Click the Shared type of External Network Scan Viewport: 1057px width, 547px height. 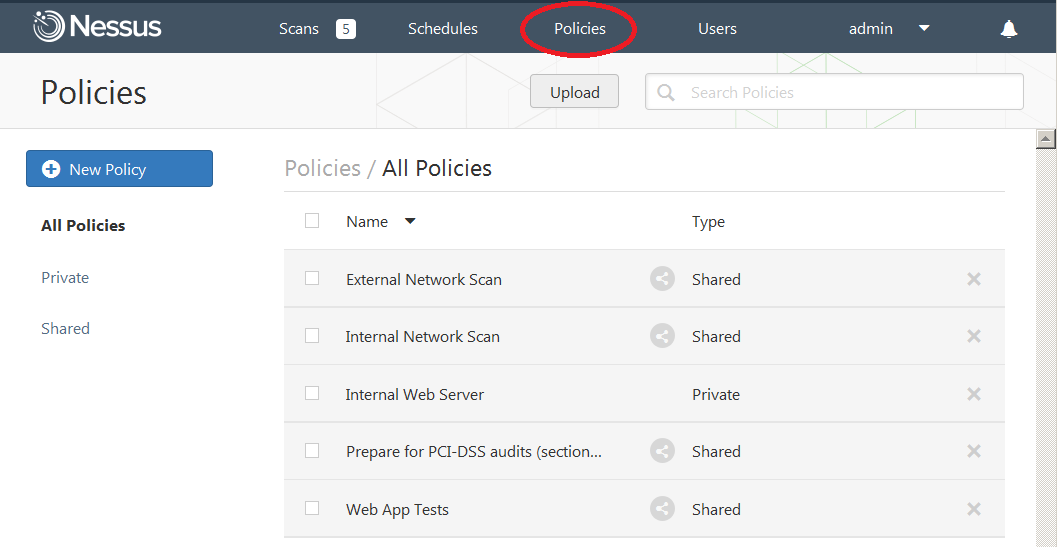click(716, 279)
